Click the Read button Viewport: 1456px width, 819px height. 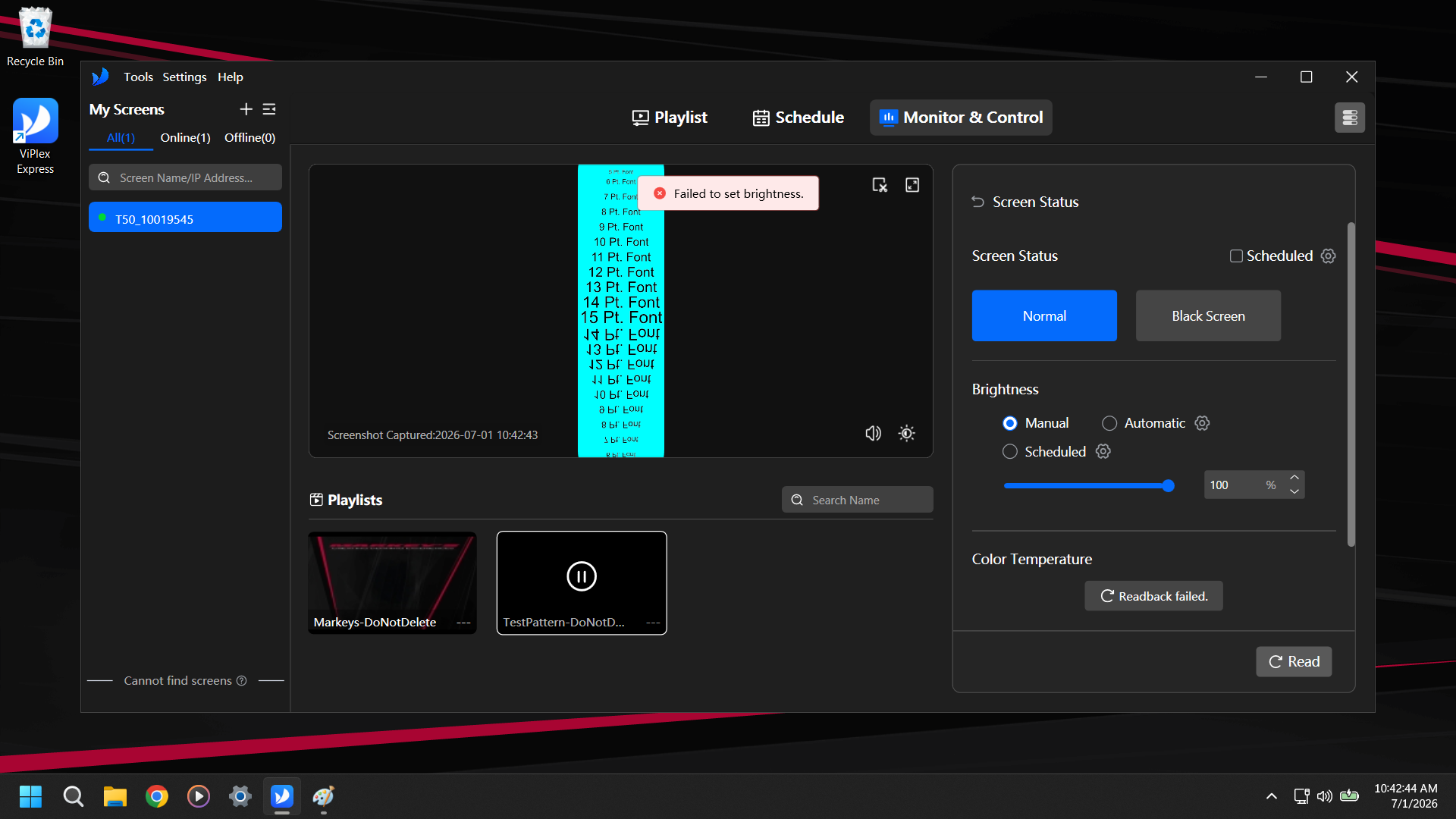(x=1294, y=661)
